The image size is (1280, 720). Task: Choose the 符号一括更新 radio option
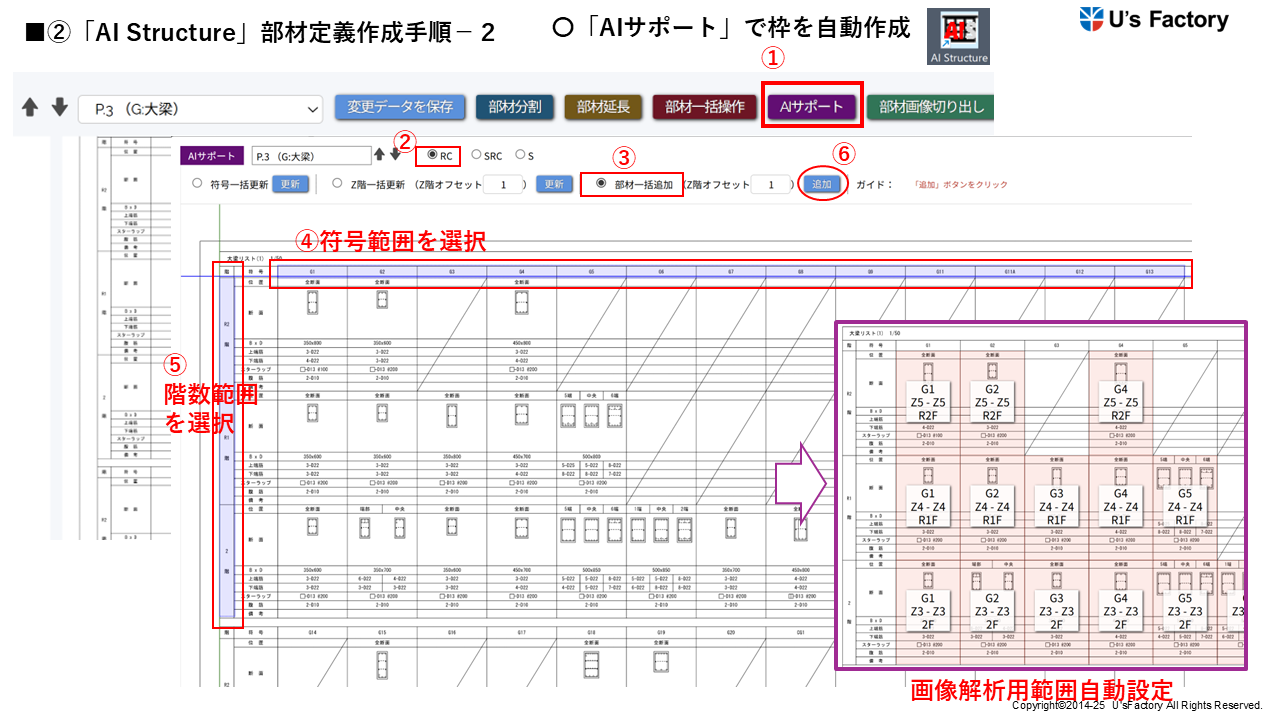coord(198,184)
